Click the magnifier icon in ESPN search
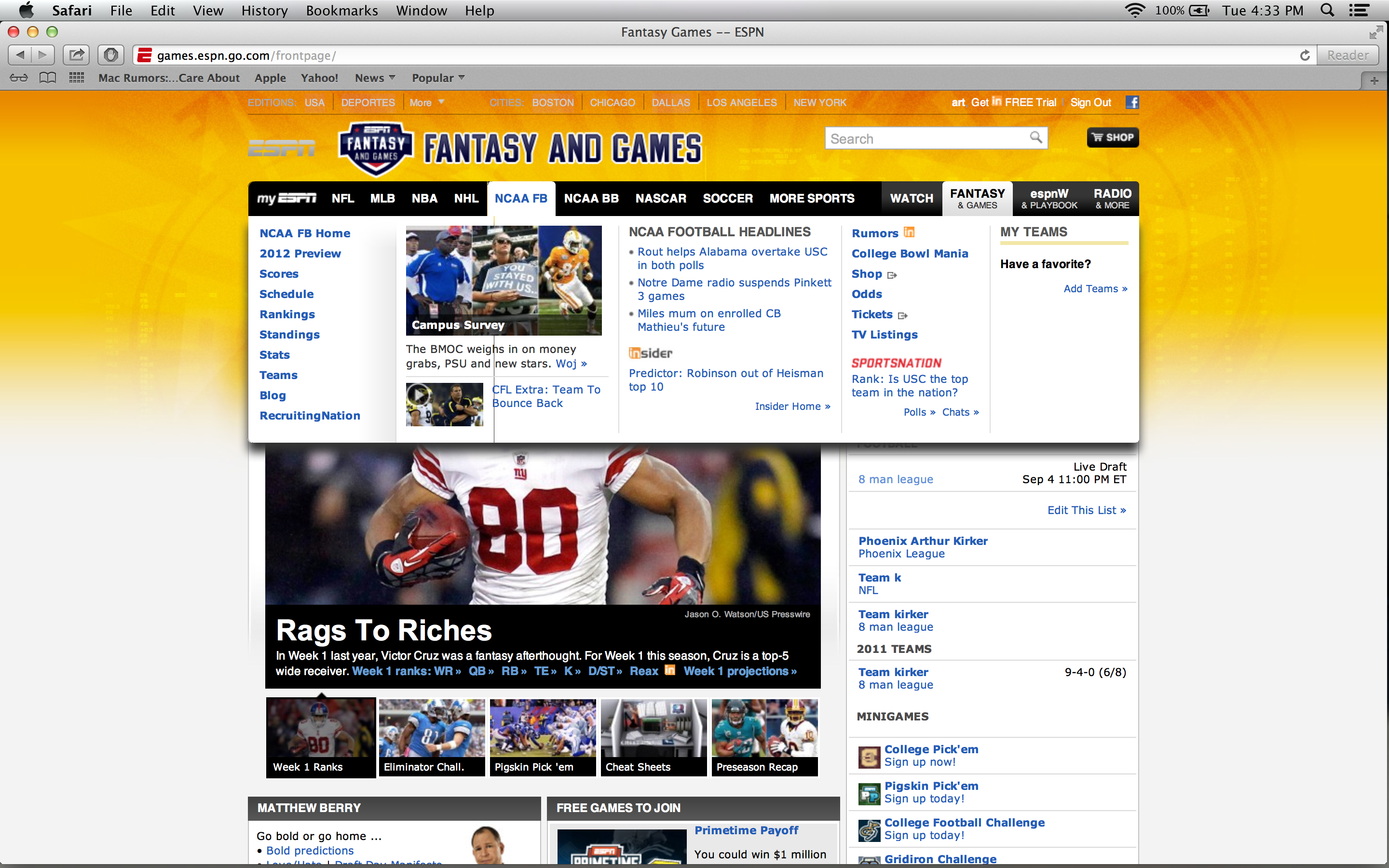This screenshot has height=868, width=1389. point(1035,137)
